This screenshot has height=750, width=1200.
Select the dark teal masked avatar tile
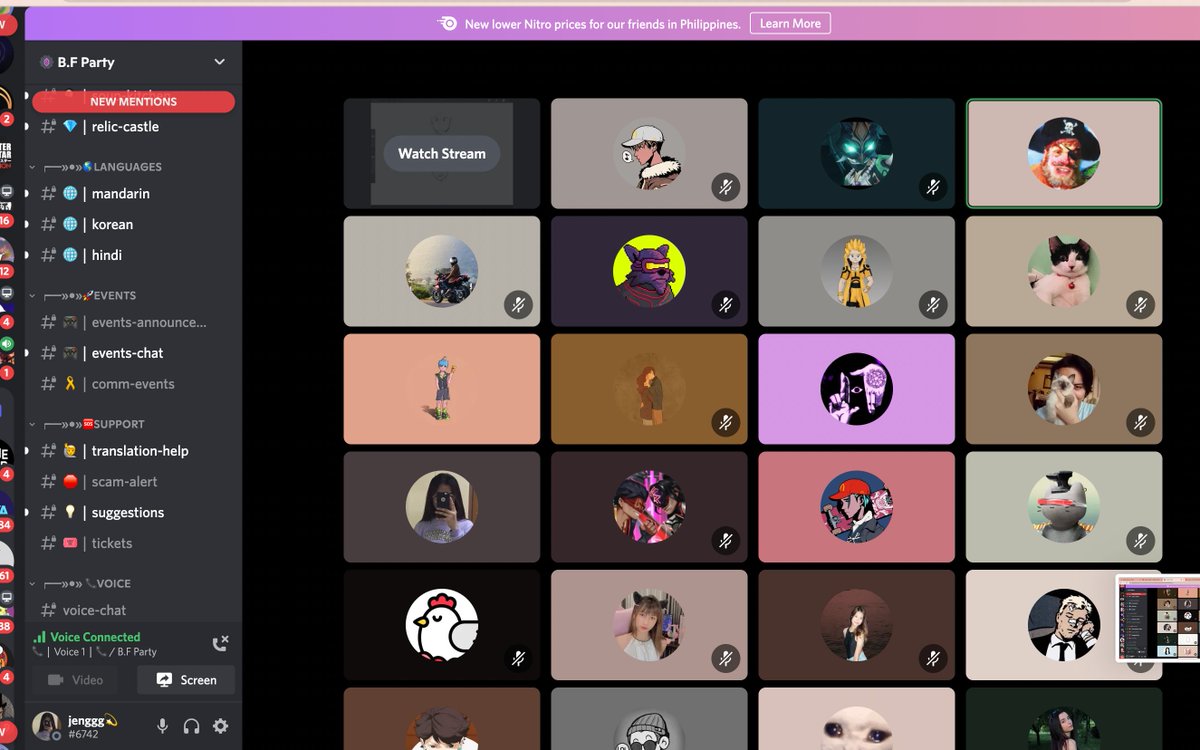(x=857, y=153)
